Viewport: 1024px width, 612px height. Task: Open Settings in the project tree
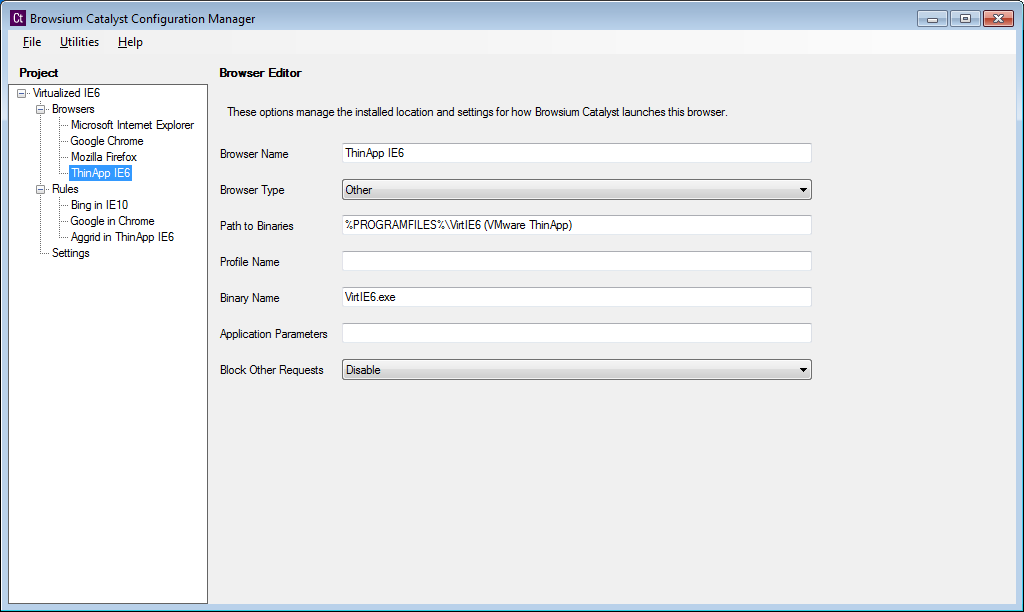coord(71,253)
